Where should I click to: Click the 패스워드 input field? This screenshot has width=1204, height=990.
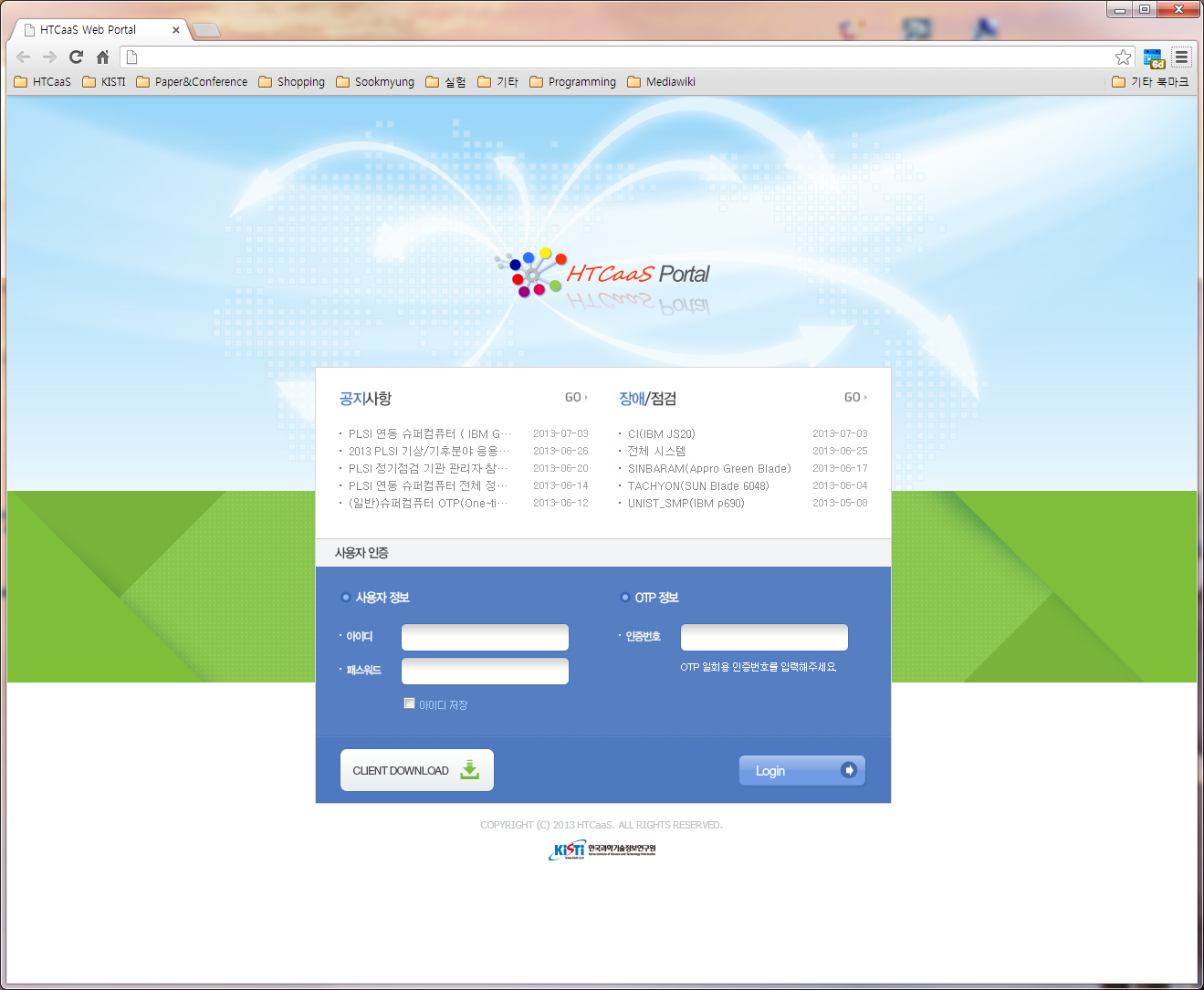pyautogui.click(x=485, y=671)
